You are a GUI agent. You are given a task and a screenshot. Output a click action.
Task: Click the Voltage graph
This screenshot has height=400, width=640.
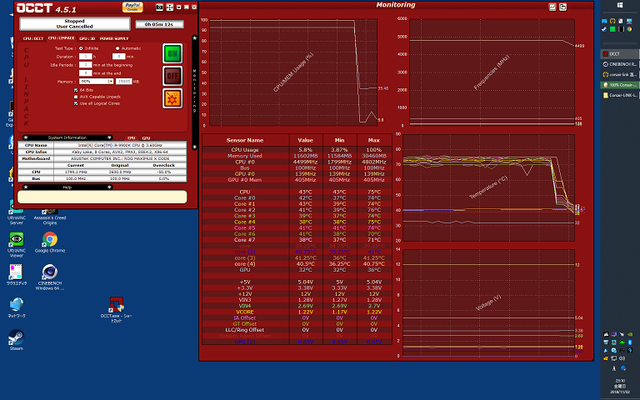coord(489,302)
